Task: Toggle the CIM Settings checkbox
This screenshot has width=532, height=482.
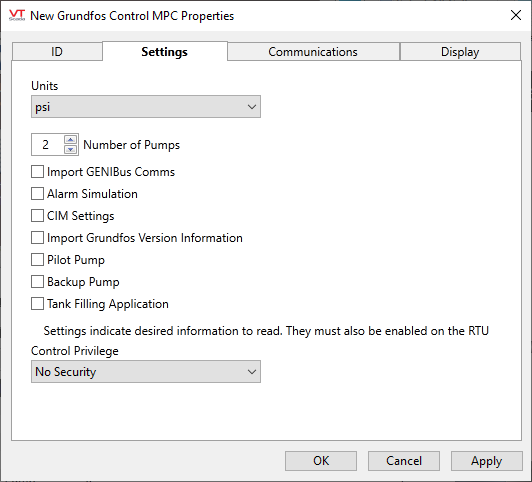Action: point(37,216)
